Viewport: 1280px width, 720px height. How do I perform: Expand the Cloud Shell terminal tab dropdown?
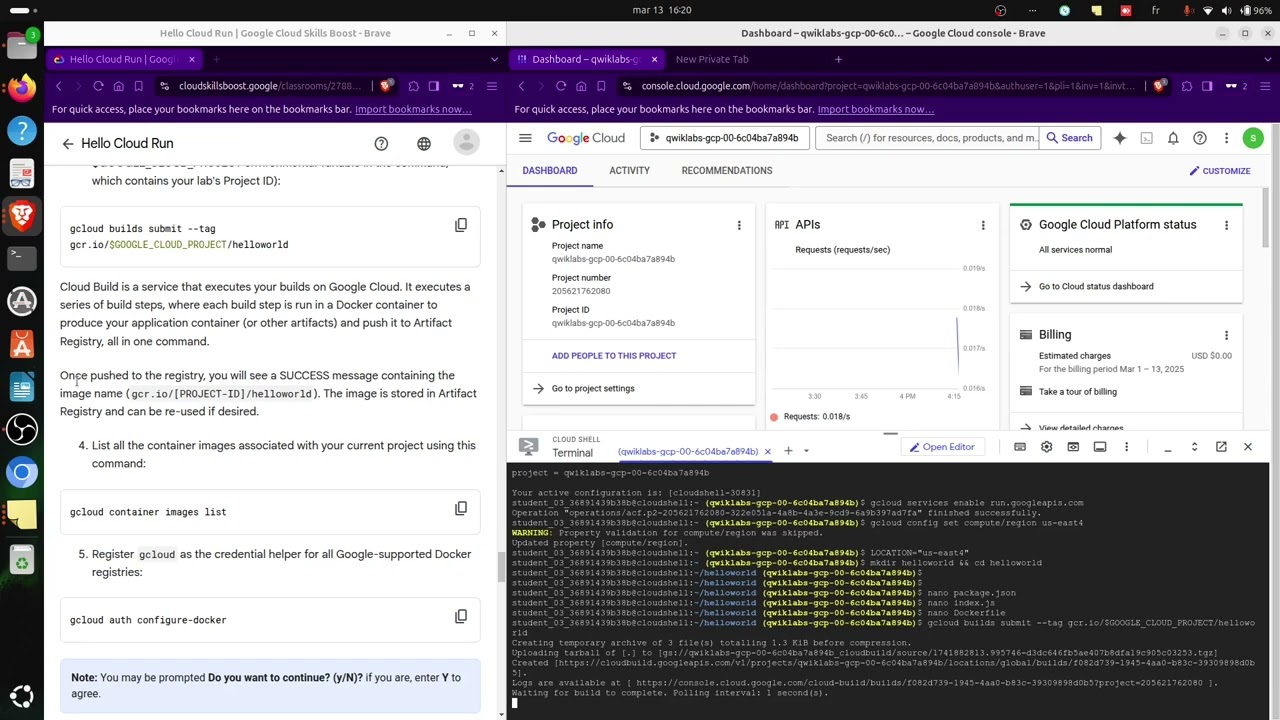(806, 451)
